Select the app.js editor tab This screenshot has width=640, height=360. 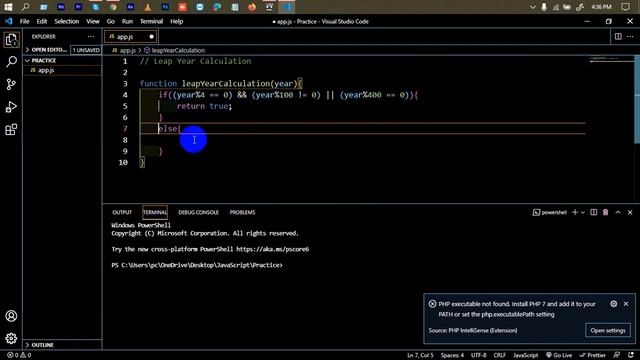[x=130, y=37]
